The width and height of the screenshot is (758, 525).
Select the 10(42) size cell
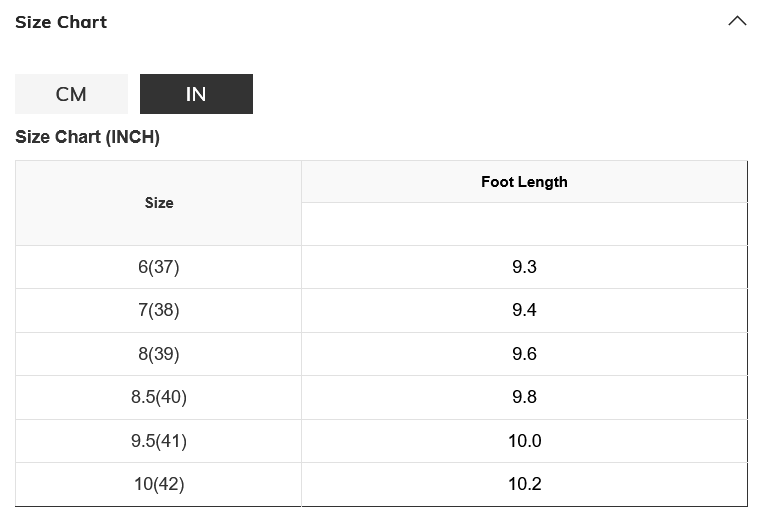(x=159, y=484)
